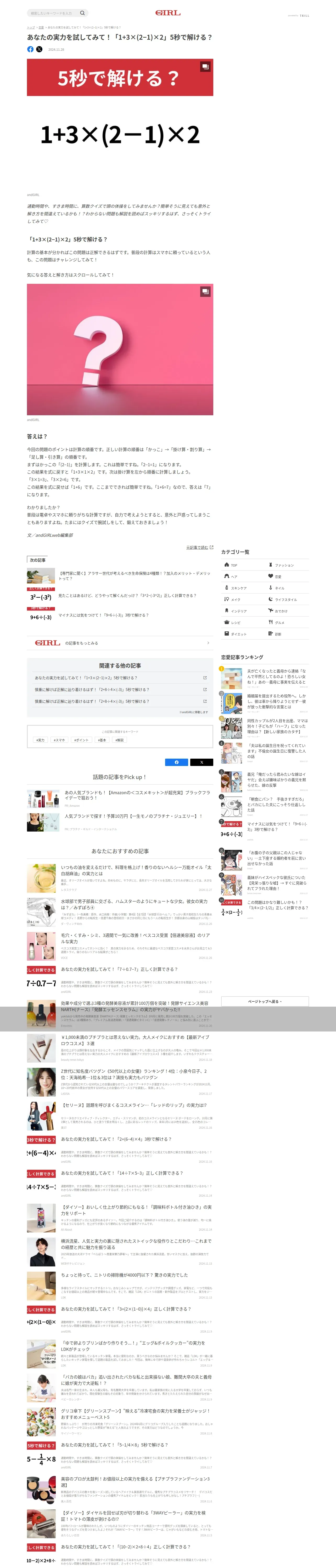Open the 2+(6−4)×4 quiz article
Image resolution: width=336 pixels, height=1568 pixels.
point(120,1150)
